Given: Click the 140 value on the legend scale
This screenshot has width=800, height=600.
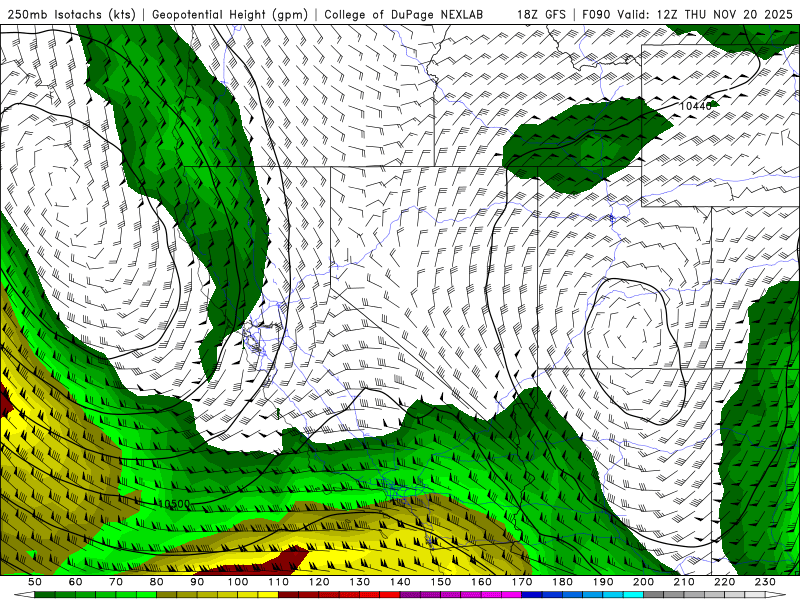Looking at the screenshot, I should click(x=401, y=582).
